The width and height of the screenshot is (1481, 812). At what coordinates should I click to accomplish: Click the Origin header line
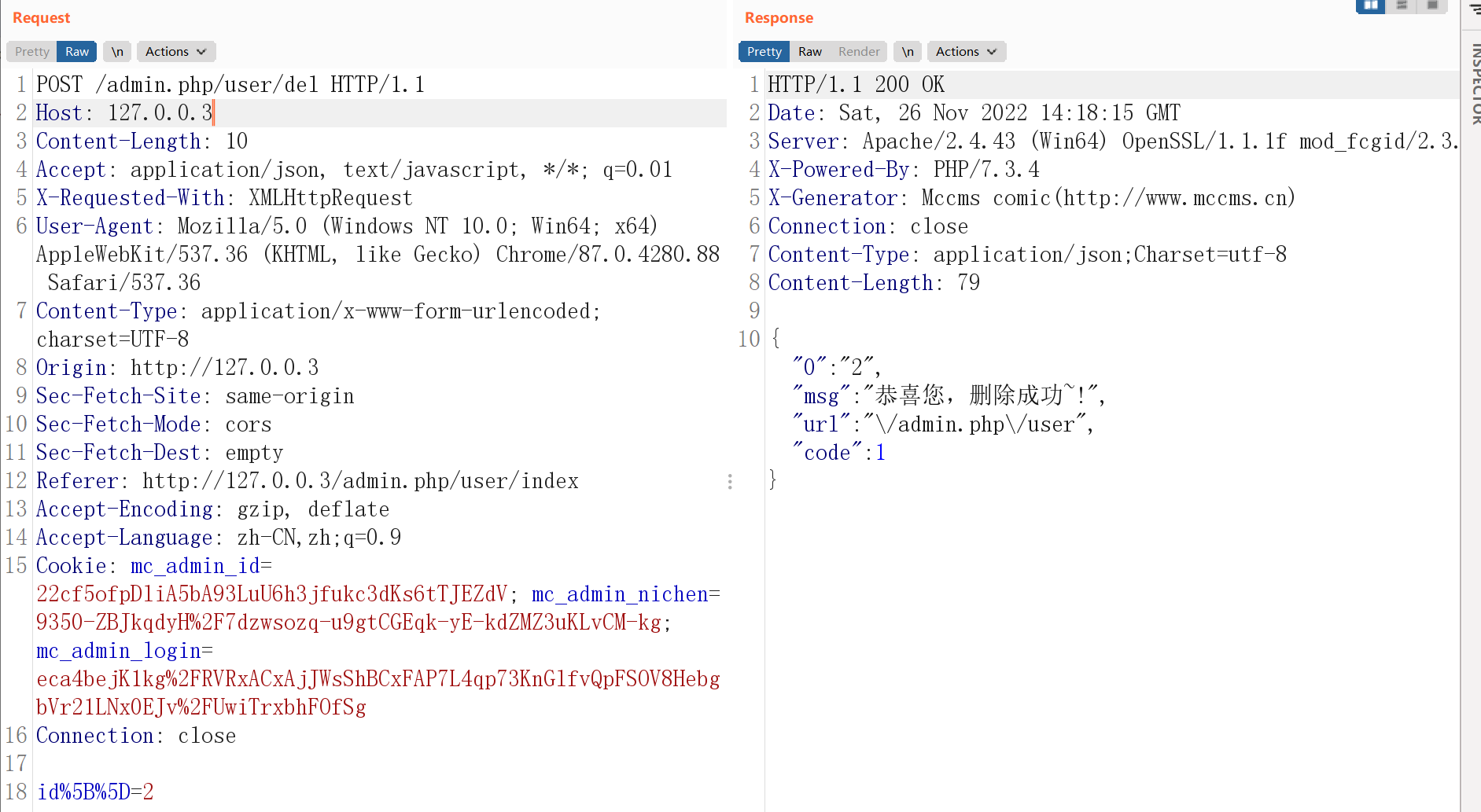(x=178, y=368)
